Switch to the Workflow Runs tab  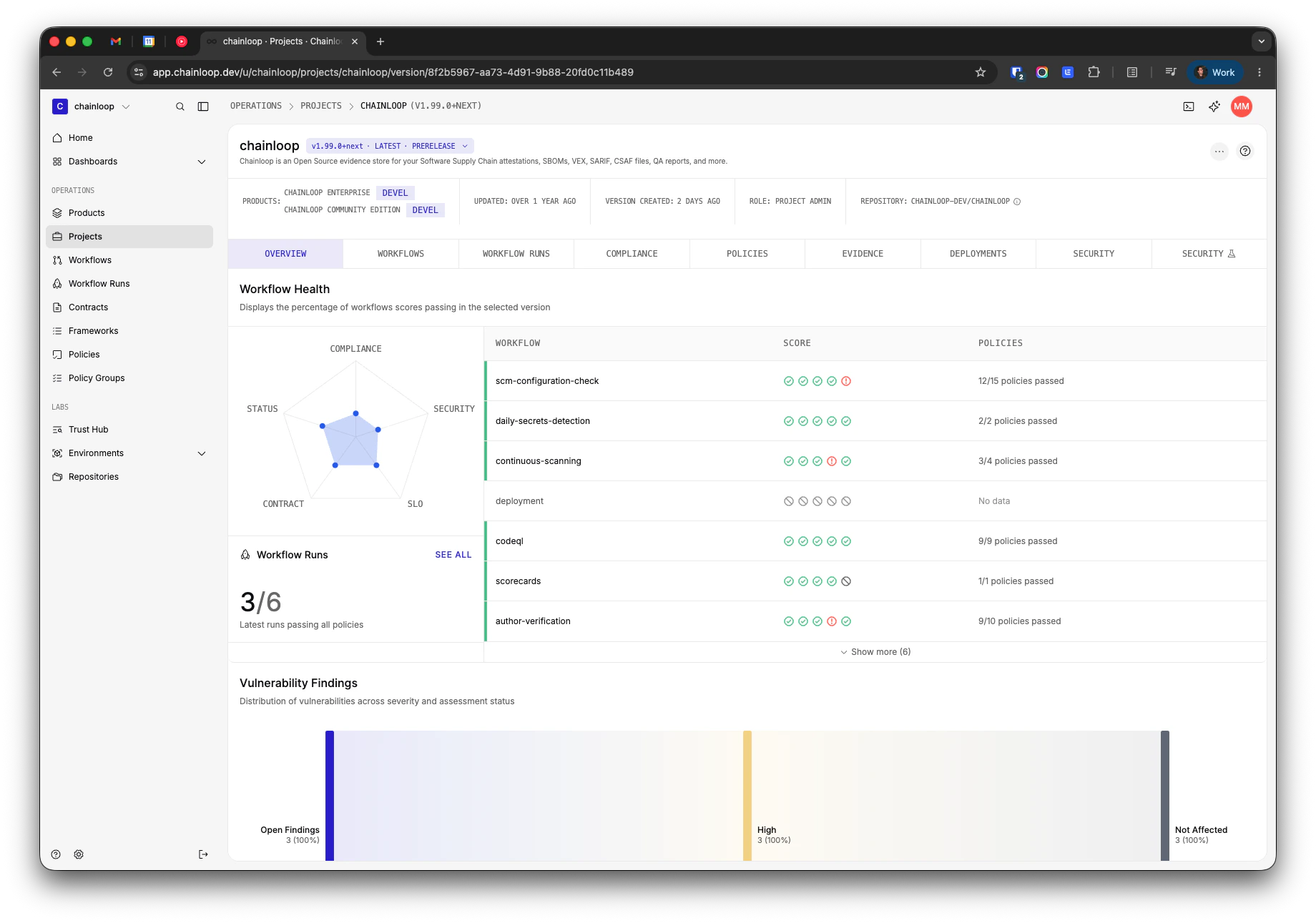click(x=516, y=254)
